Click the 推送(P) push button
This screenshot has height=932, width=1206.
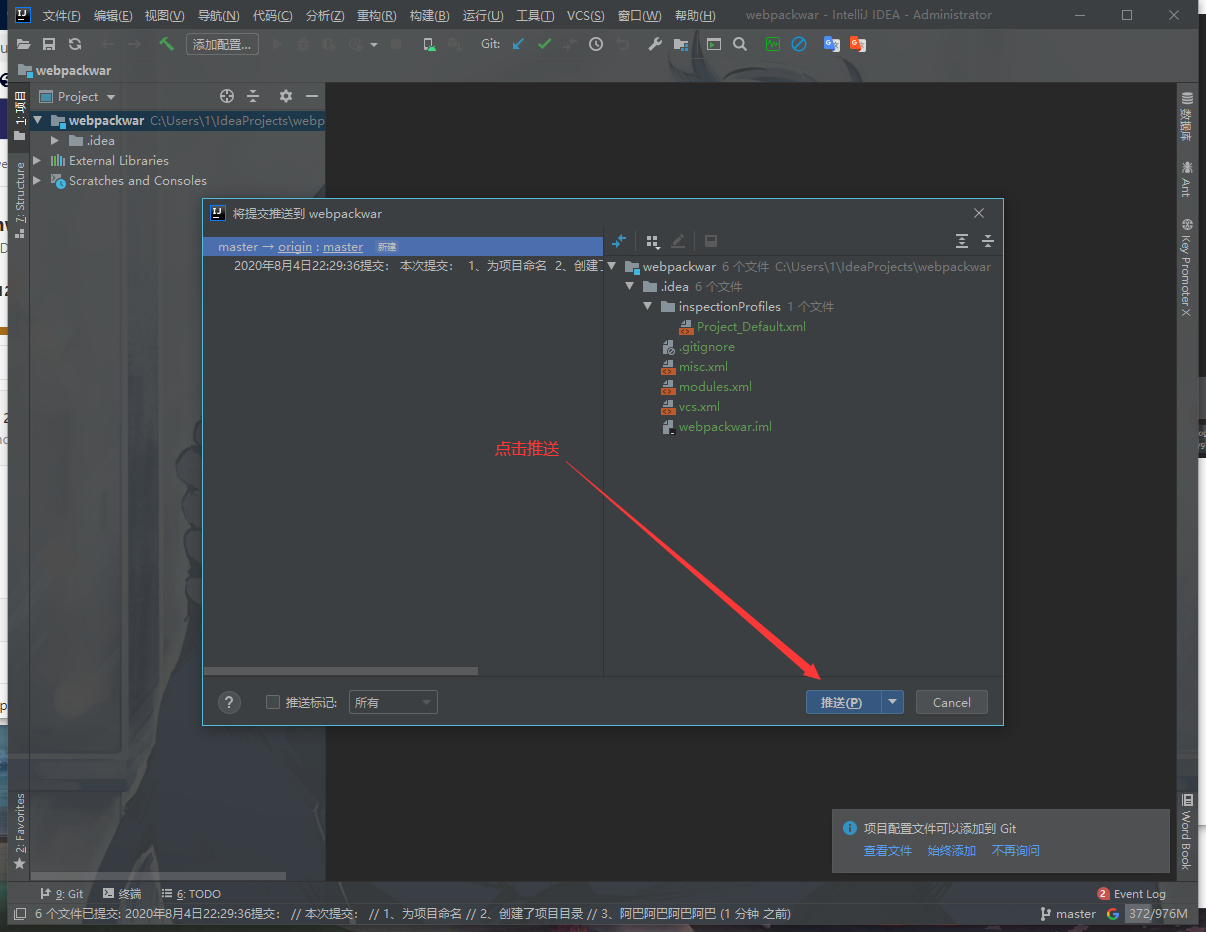[x=842, y=702]
